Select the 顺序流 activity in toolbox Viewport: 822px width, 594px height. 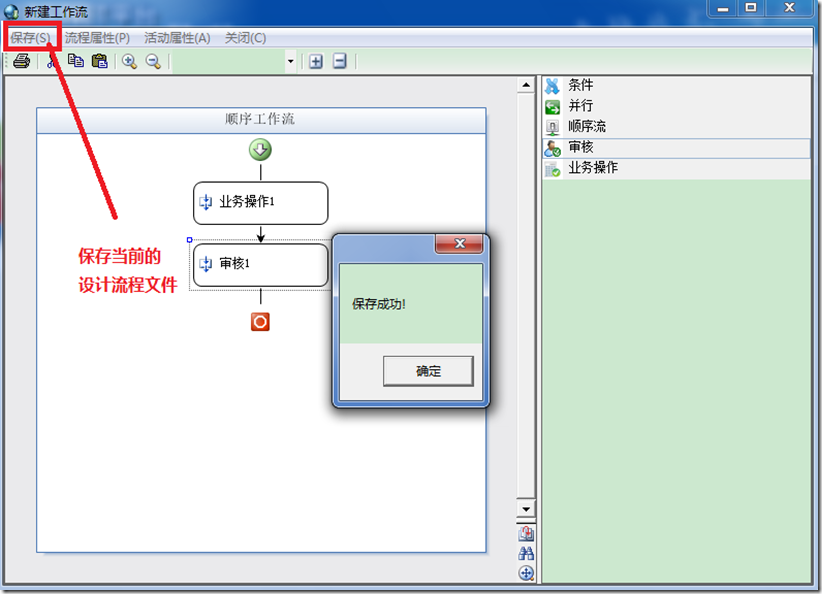click(676, 126)
